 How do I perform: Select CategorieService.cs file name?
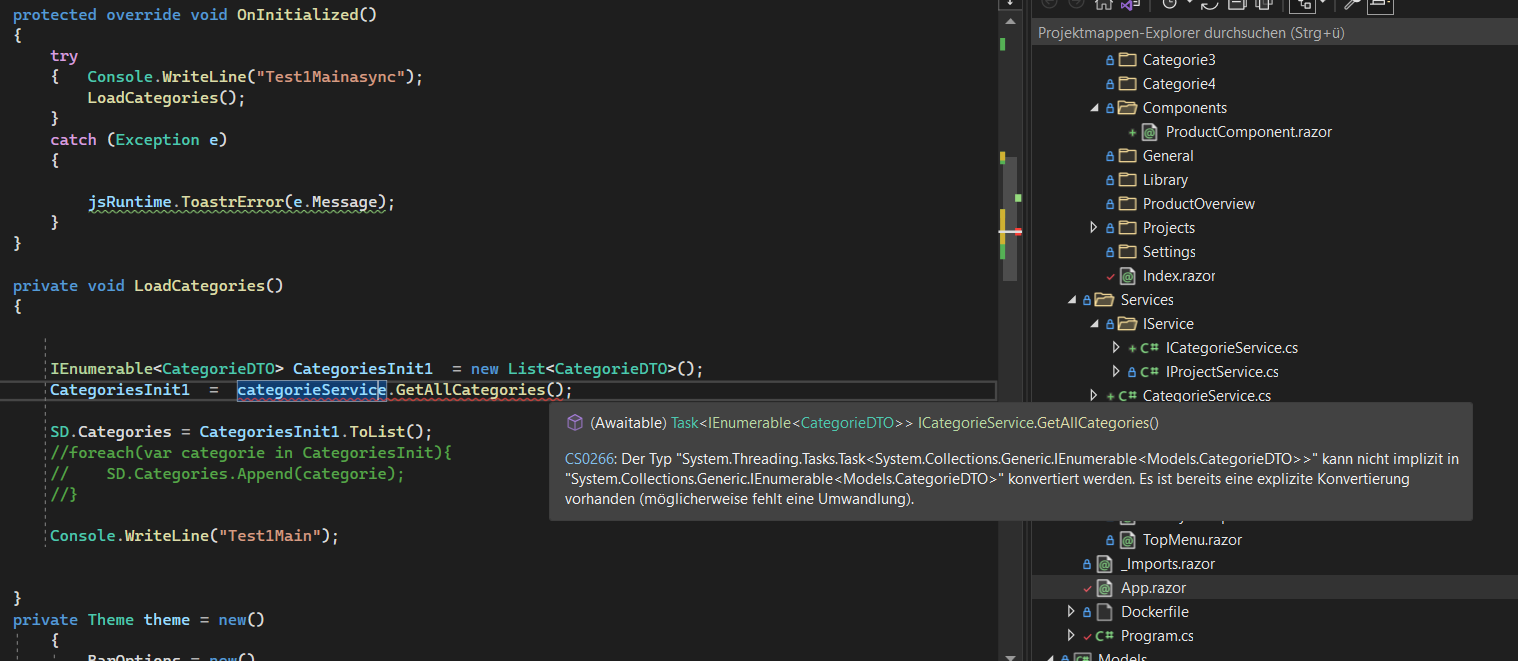(1207, 396)
